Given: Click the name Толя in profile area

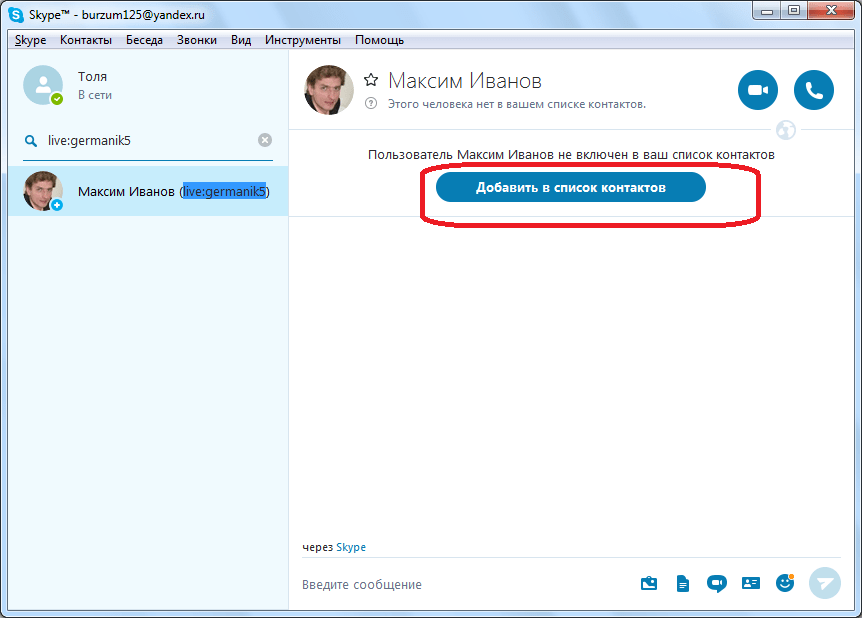Looking at the screenshot, I should (x=92, y=76).
